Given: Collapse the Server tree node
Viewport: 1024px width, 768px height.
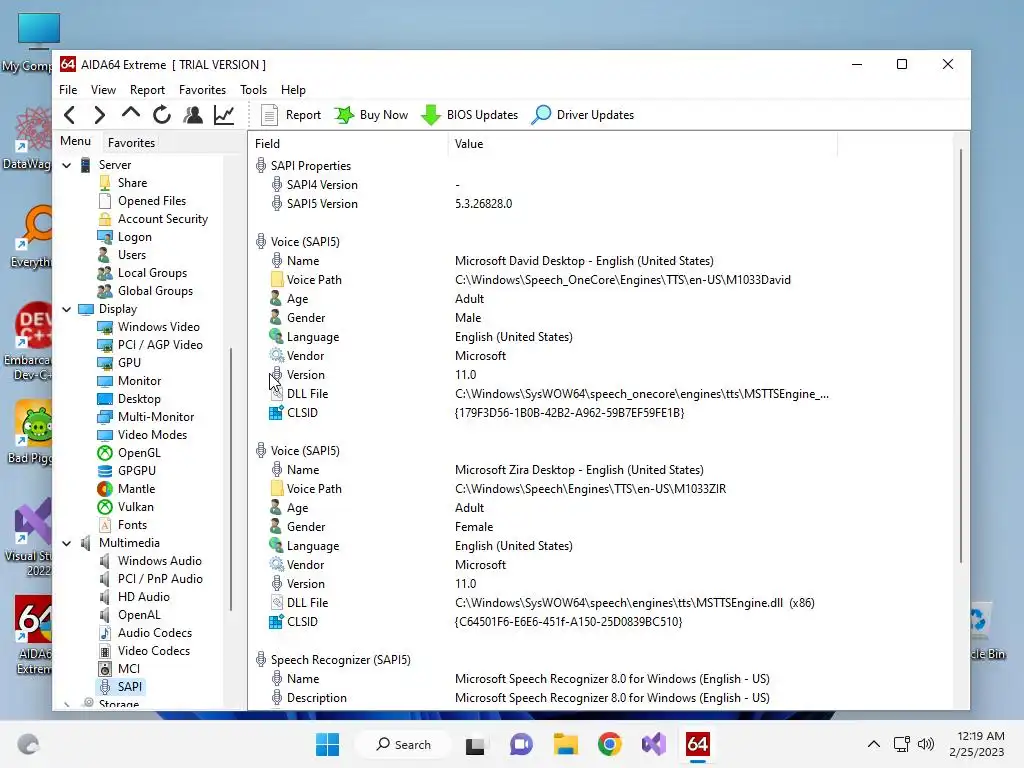Looking at the screenshot, I should tap(67, 165).
